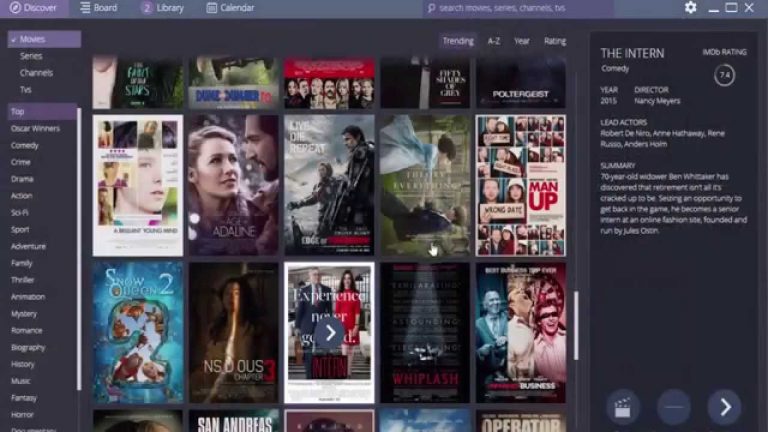
Task: Click the IMDb rating circle 7.4
Action: 724,75
